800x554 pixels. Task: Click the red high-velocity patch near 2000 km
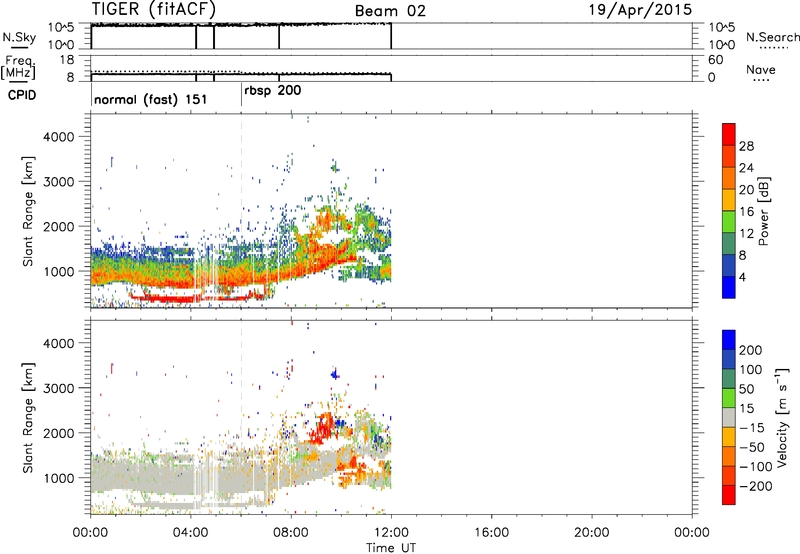tap(322, 427)
